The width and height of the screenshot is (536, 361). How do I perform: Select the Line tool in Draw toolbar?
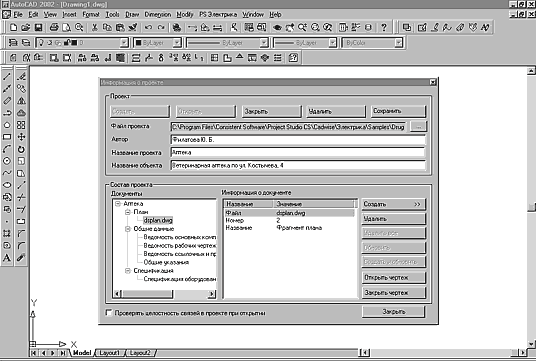pyautogui.click(x=7, y=77)
